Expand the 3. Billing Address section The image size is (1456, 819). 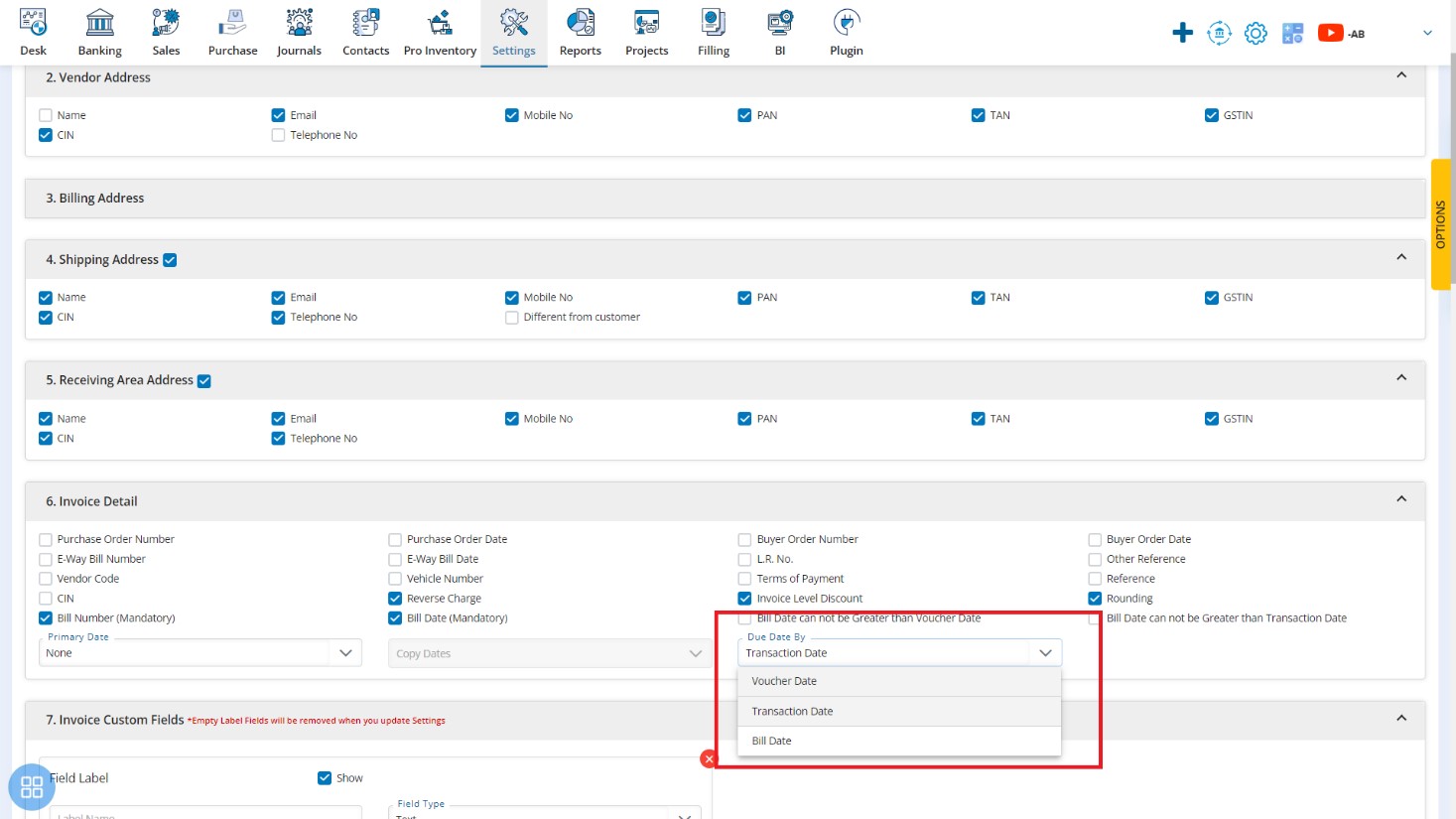click(x=725, y=199)
